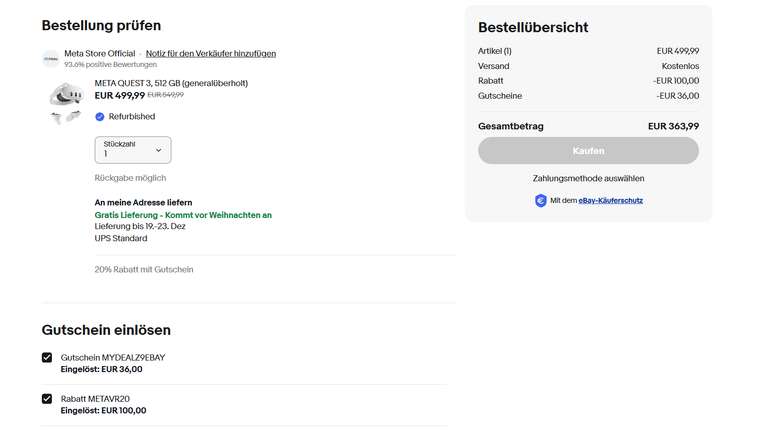This screenshot has width=768, height=430.
Task: Click the grey Kaufen button
Action: 588,150
